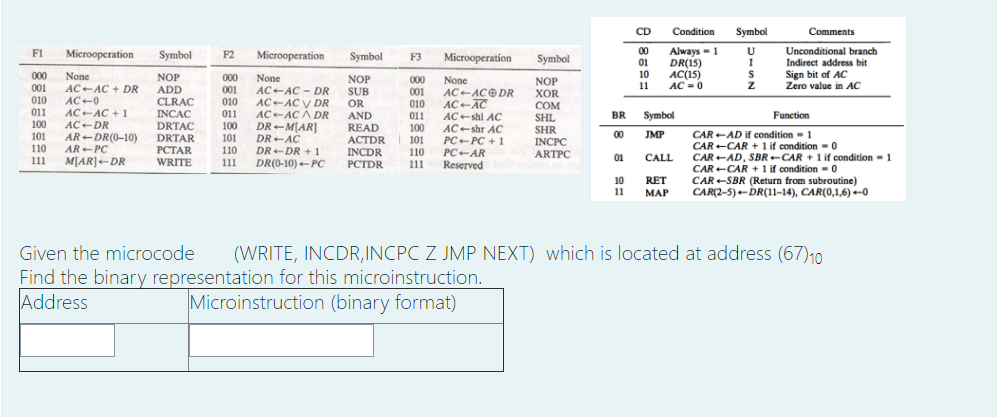Click the F3 column header
This screenshot has height=417, width=997.
tap(416, 57)
